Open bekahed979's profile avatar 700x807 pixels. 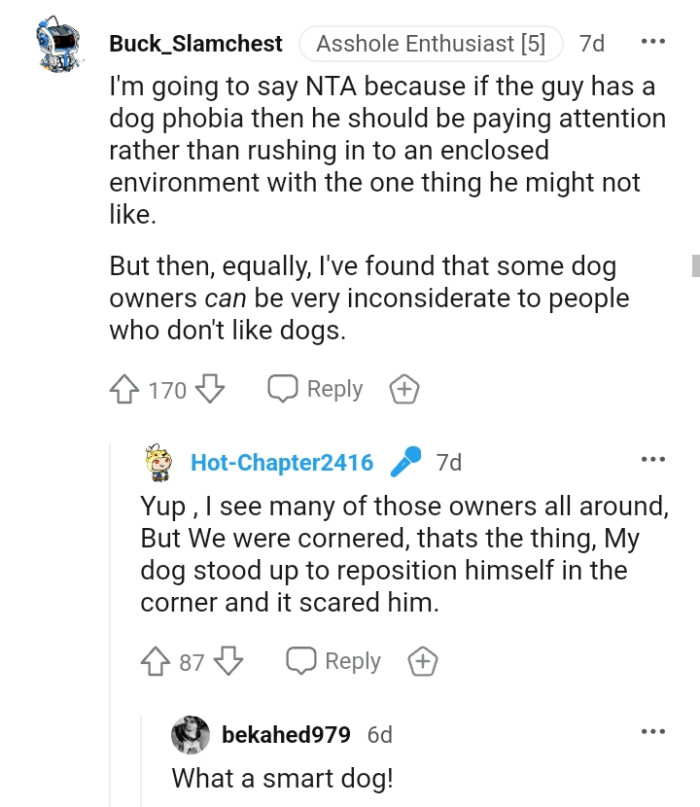(x=190, y=735)
